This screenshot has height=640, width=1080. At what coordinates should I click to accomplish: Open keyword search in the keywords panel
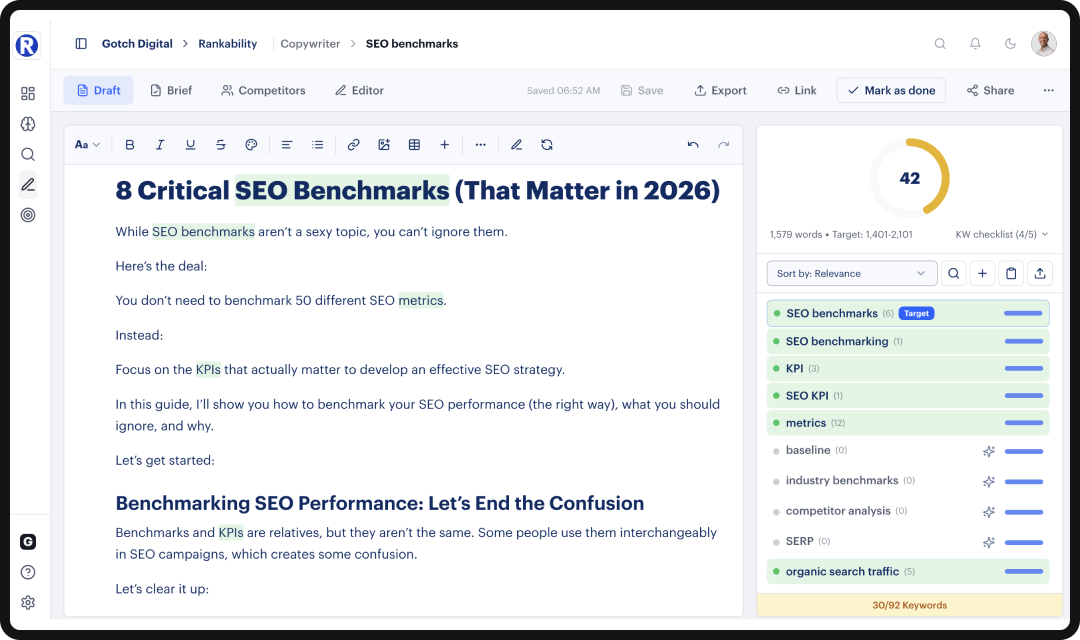point(953,273)
